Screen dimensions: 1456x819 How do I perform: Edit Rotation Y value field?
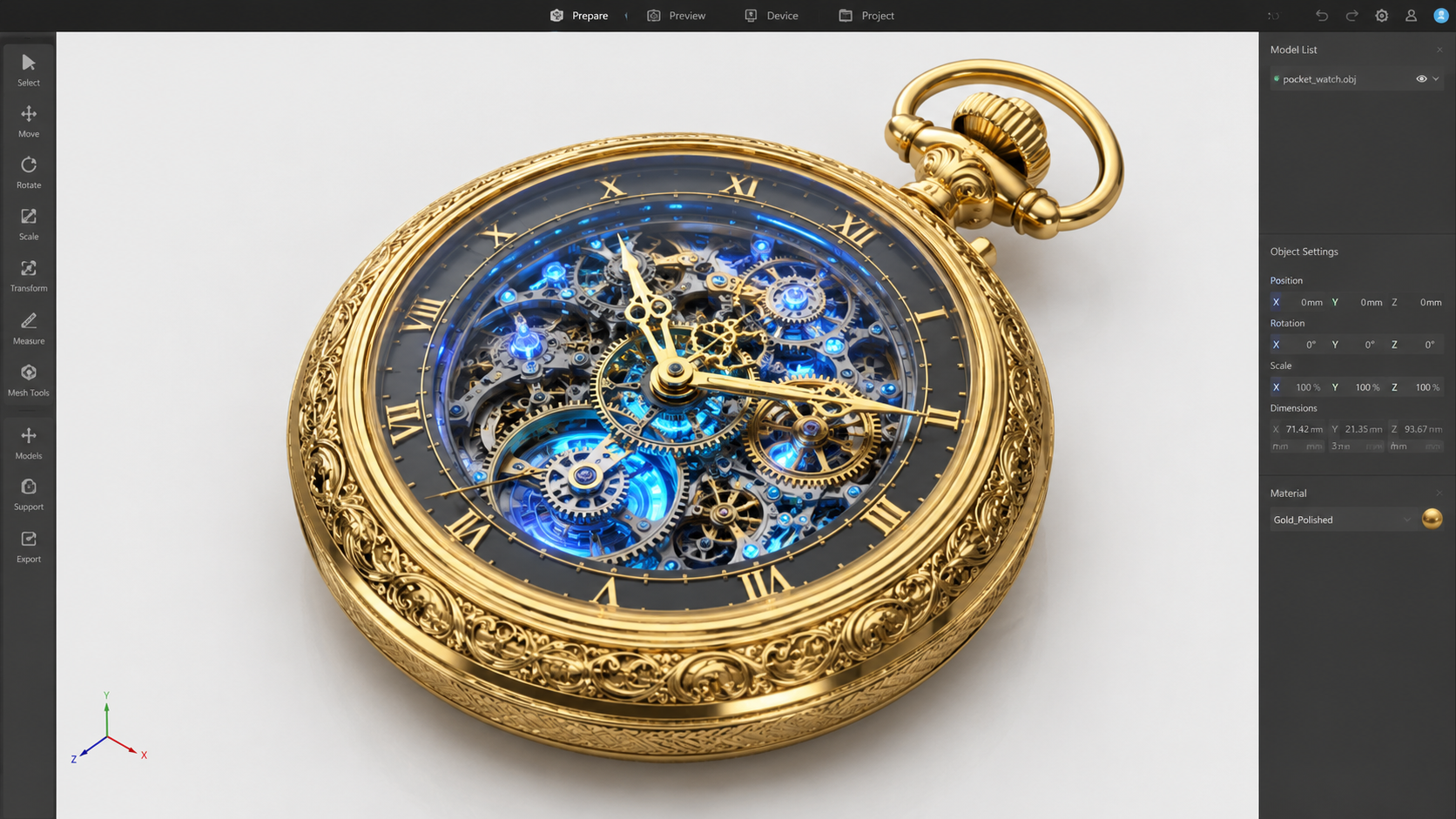pos(1357,345)
